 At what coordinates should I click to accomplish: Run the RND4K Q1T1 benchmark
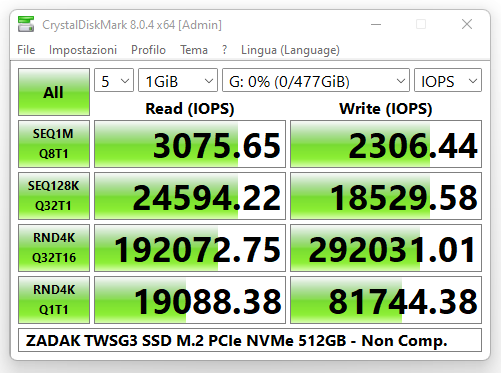pos(54,300)
